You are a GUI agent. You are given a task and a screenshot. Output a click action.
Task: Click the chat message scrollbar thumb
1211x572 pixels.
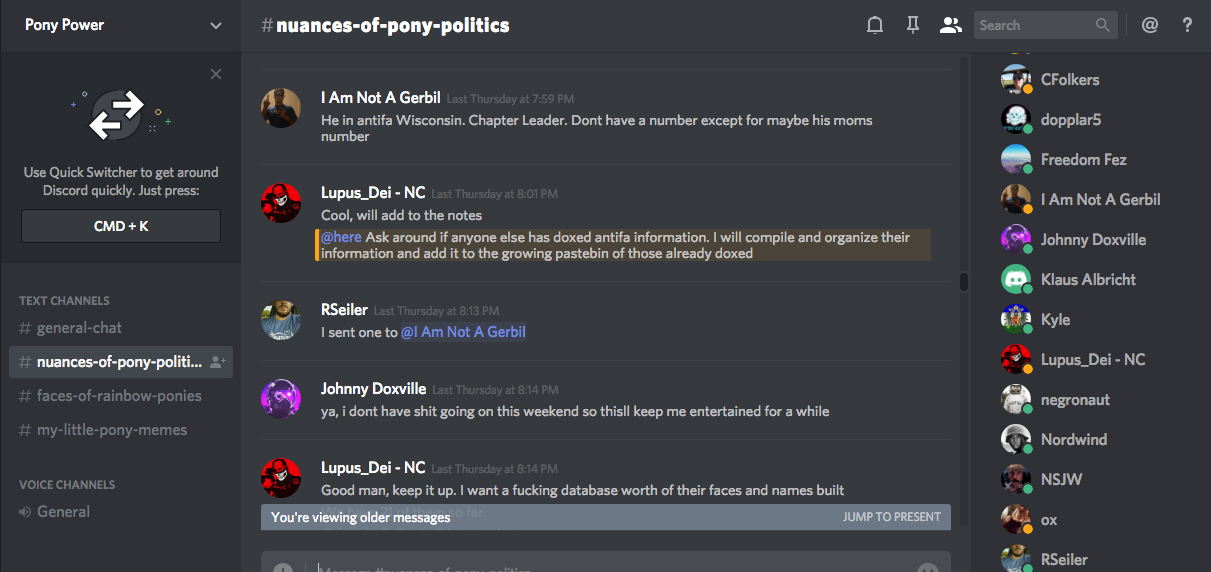(x=964, y=281)
